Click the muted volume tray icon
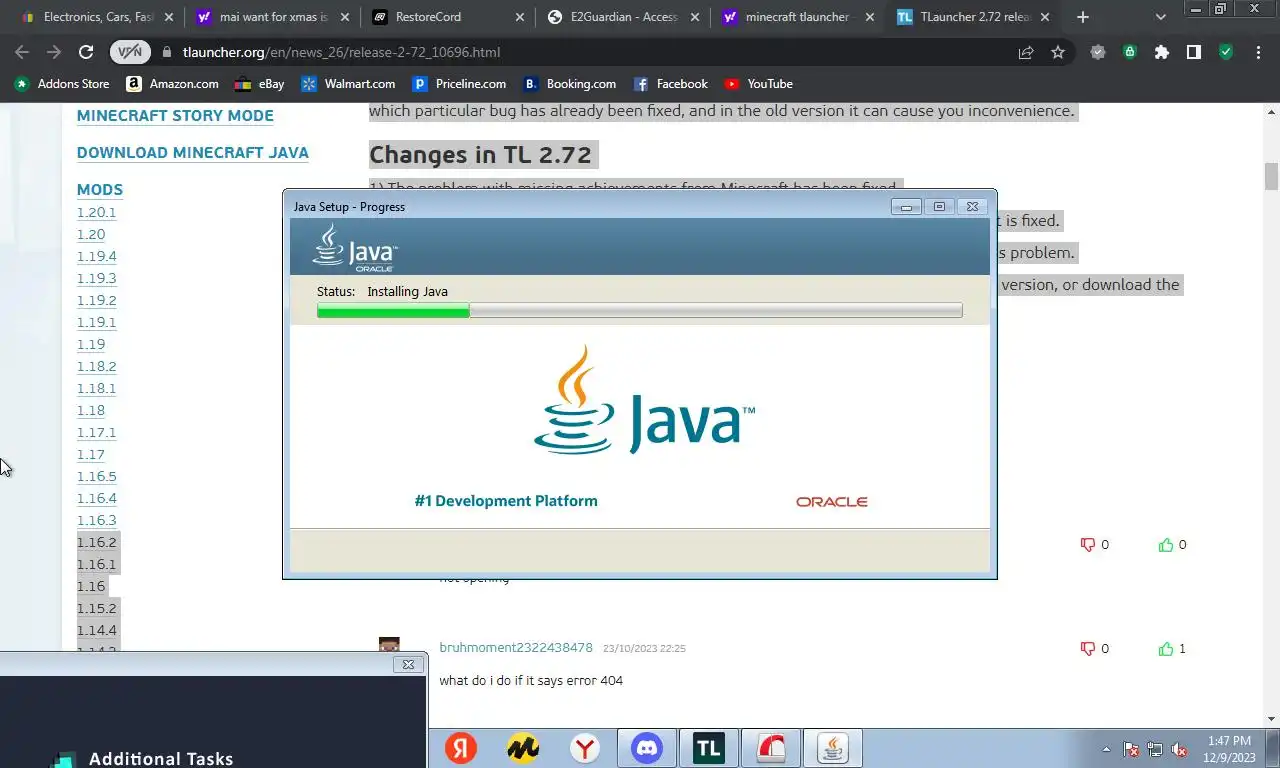1280x768 pixels. pyautogui.click(x=1179, y=749)
